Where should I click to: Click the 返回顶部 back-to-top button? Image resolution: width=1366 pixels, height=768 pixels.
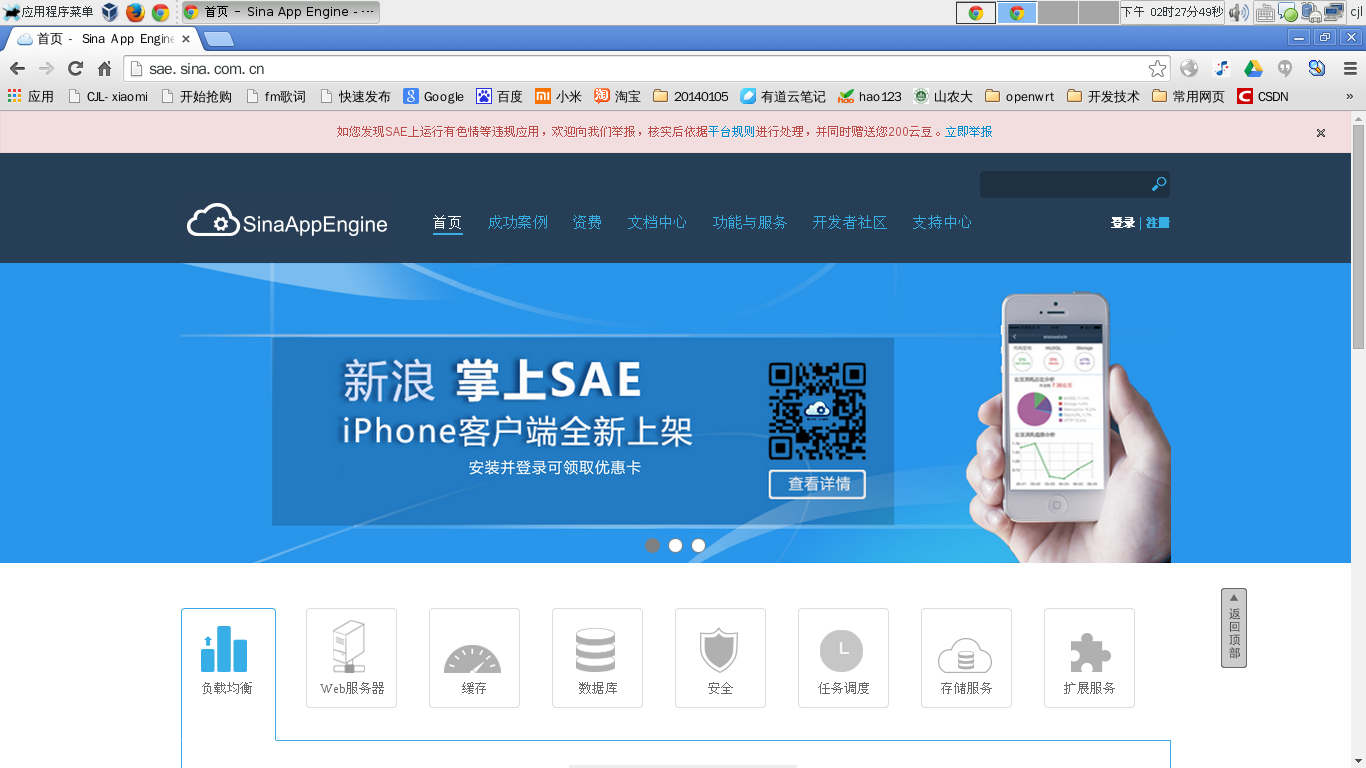point(1234,628)
